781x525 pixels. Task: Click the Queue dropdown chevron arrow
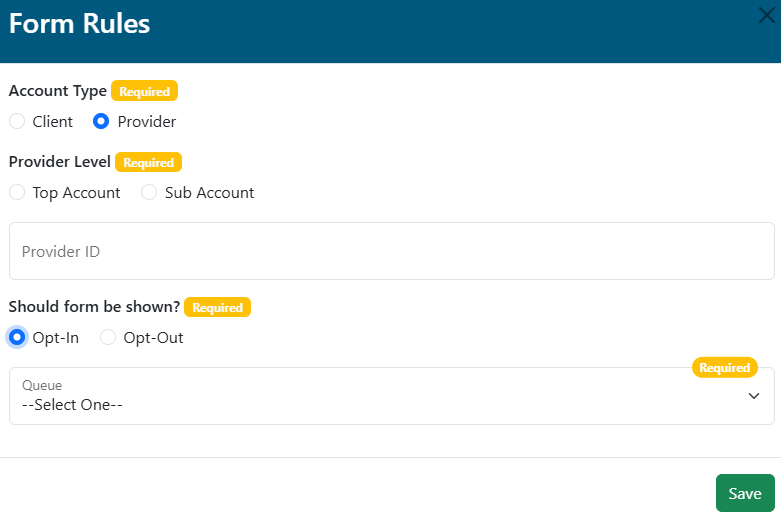click(754, 396)
